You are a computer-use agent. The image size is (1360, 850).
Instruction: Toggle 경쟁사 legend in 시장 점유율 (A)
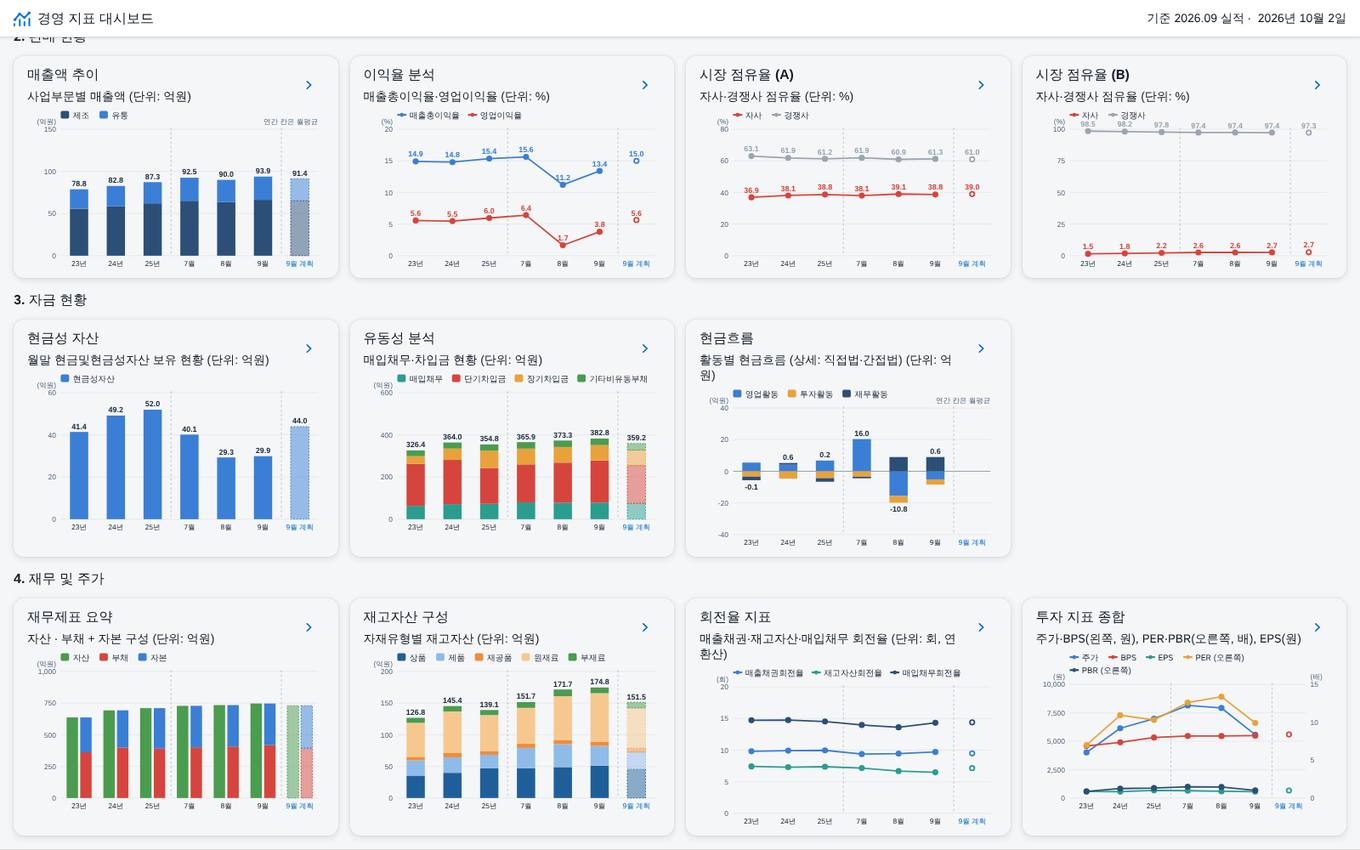(790, 115)
